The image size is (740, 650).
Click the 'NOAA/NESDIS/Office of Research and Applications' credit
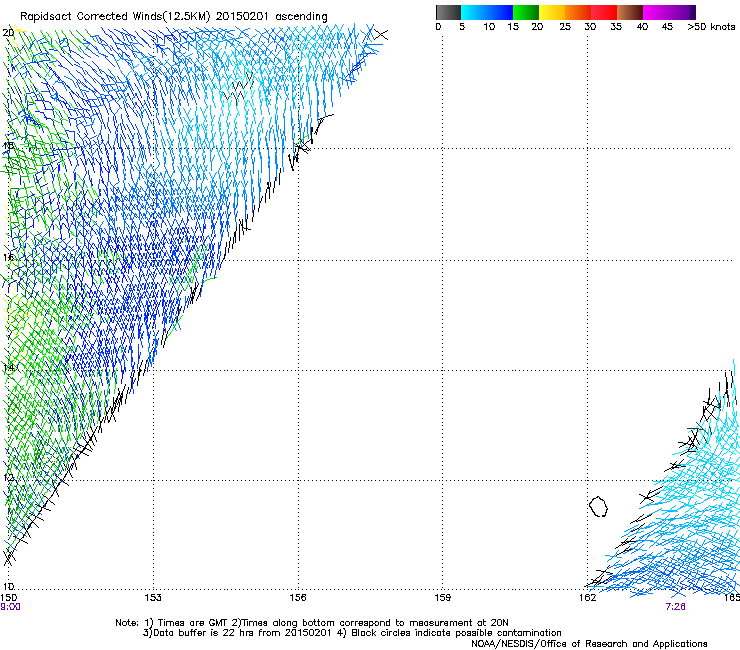pos(589,644)
